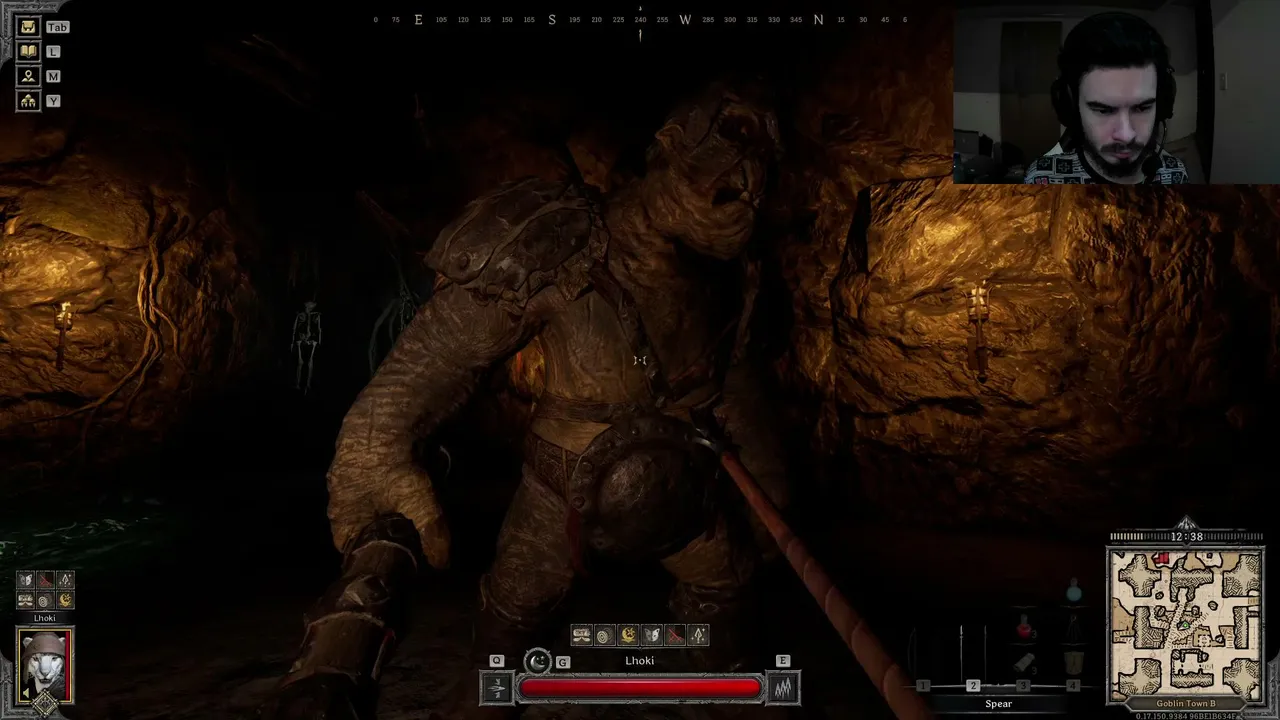Click the mask buff icon above health bar

click(651, 635)
